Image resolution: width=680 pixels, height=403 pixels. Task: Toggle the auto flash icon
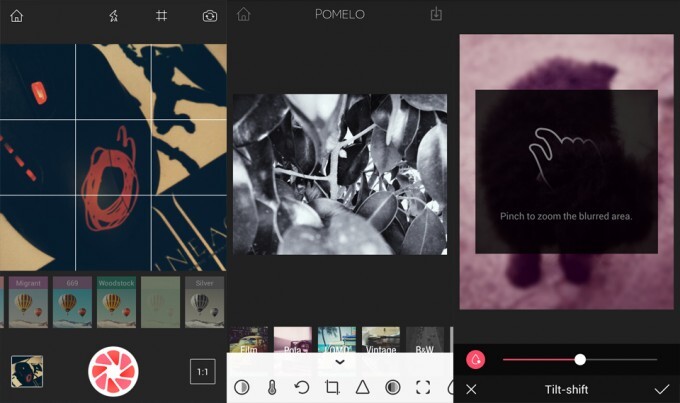113,15
